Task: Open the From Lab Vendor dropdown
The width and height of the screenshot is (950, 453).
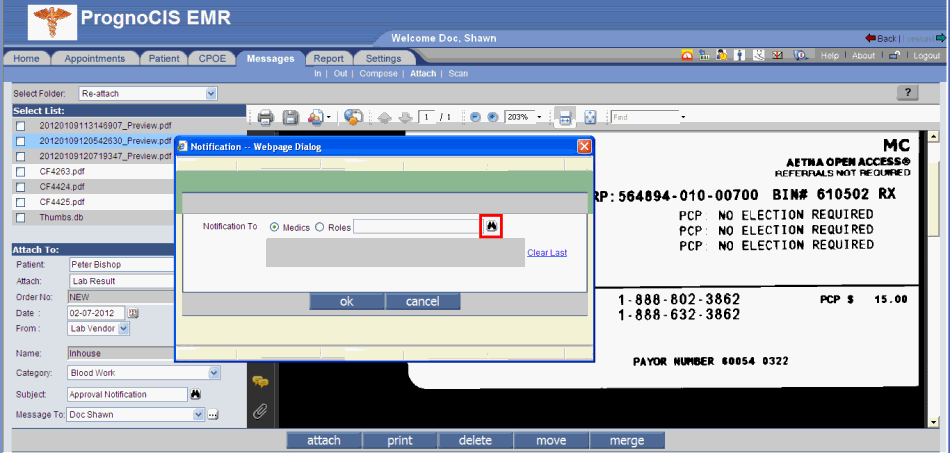Action: coord(123,328)
